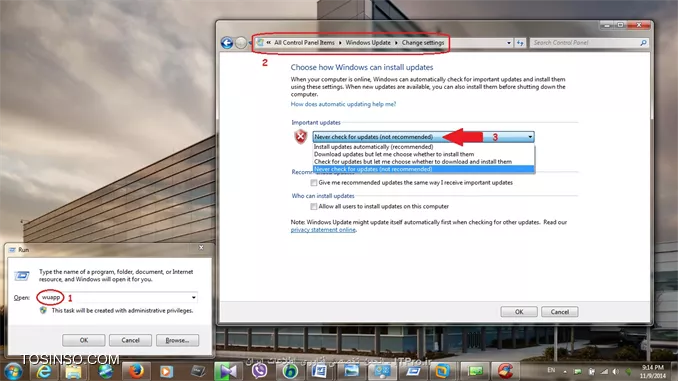Screen dimensions: 678x381
Task: Show hidden tray icons arrow
Action: tap(565, 371)
